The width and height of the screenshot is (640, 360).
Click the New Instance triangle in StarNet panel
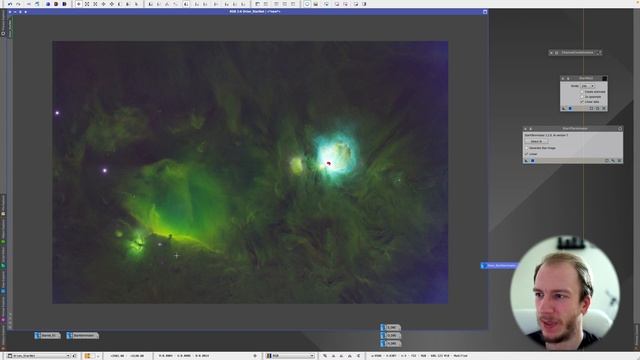pos(564,109)
